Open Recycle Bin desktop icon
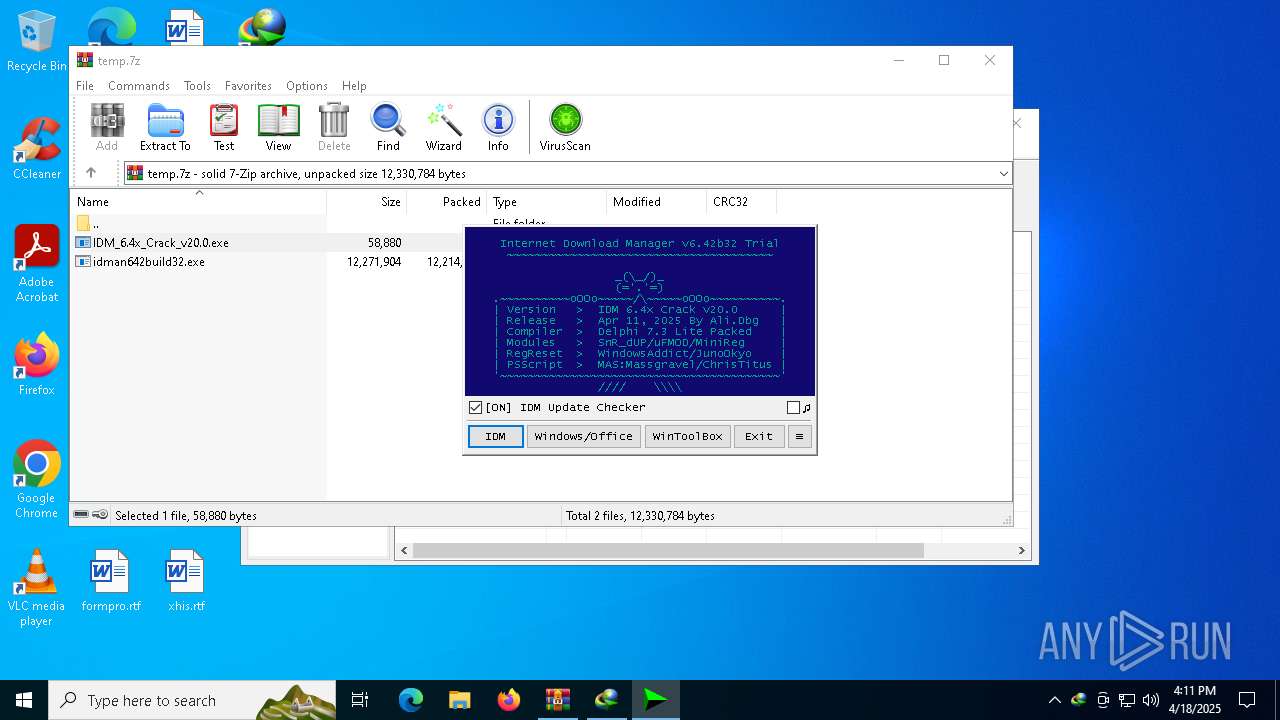 click(x=37, y=42)
